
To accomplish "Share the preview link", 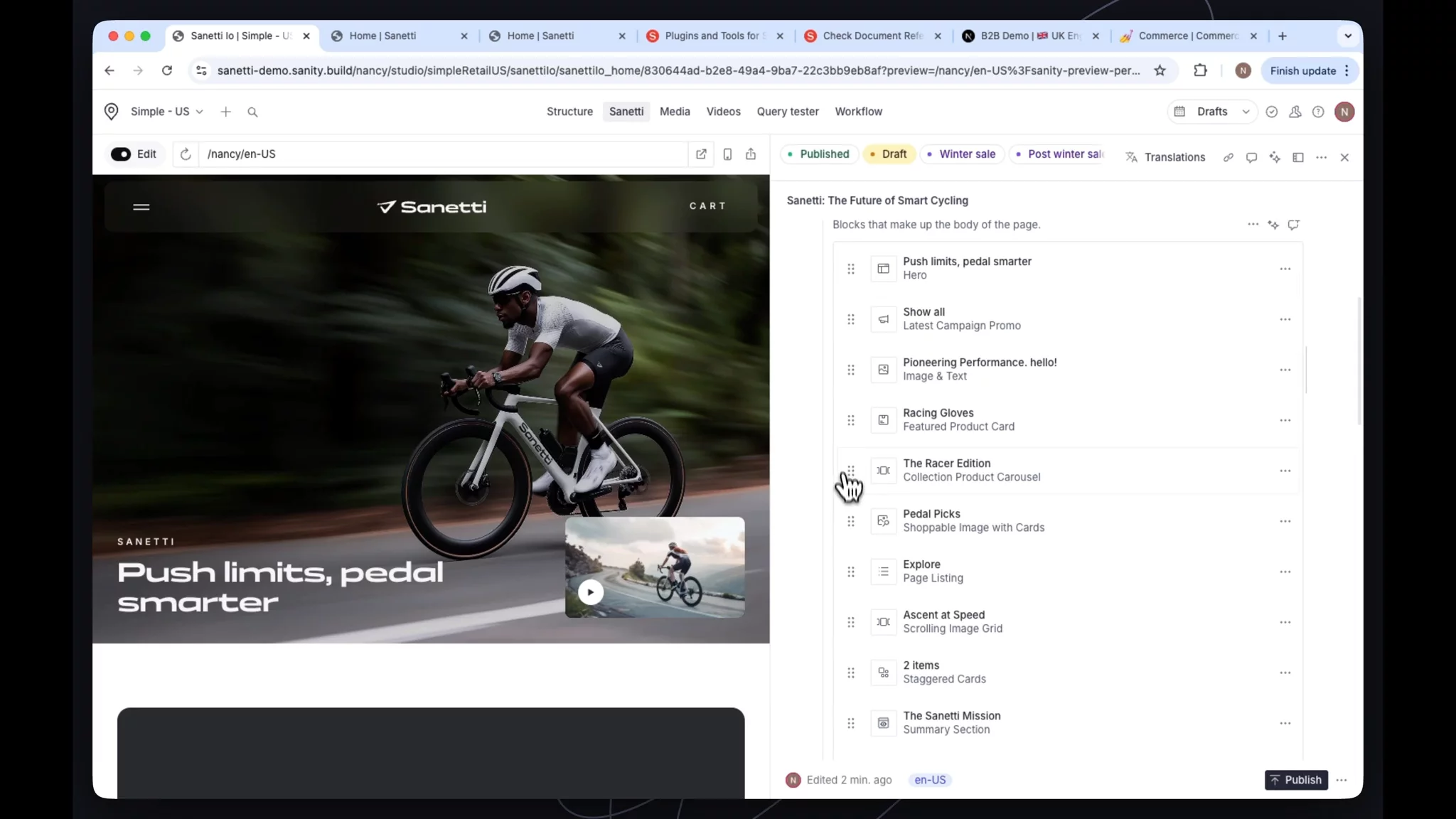I will coord(751,154).
